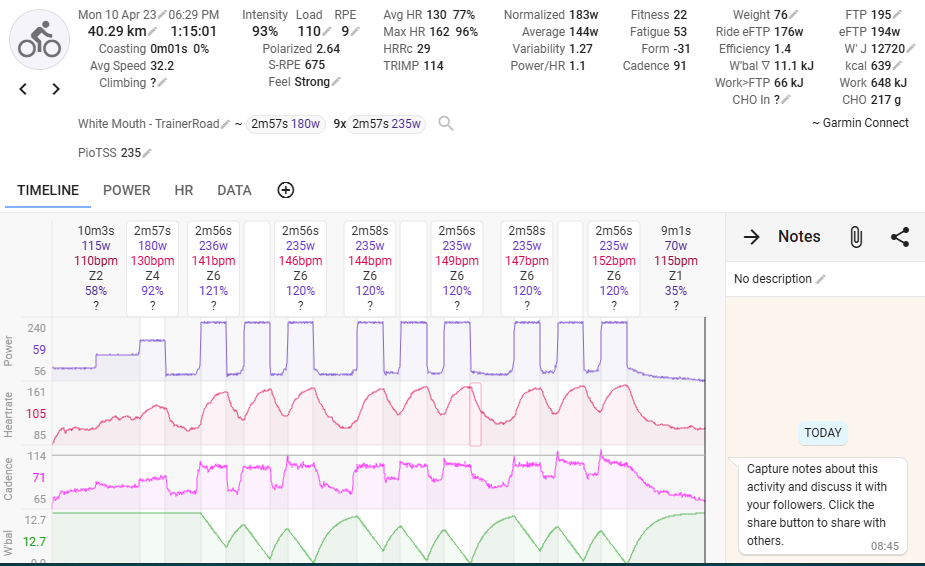This screenshot has height=566, width=925.
Task: Switch to the DATA tab
Action: (234, 190)
